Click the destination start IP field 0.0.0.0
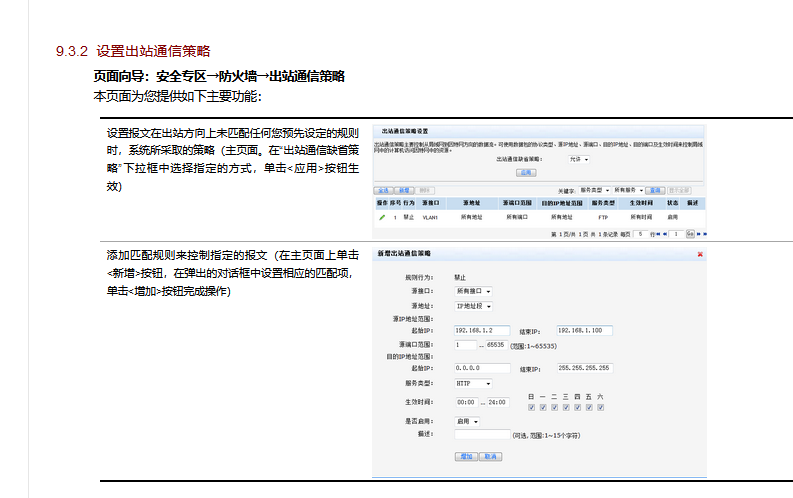Screen dimensions: 793x498 [x=482, y=368]
